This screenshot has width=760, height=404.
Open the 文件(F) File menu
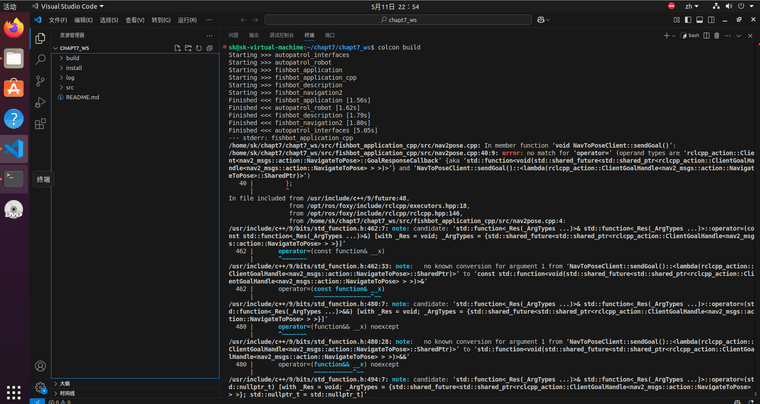point(57,20)
